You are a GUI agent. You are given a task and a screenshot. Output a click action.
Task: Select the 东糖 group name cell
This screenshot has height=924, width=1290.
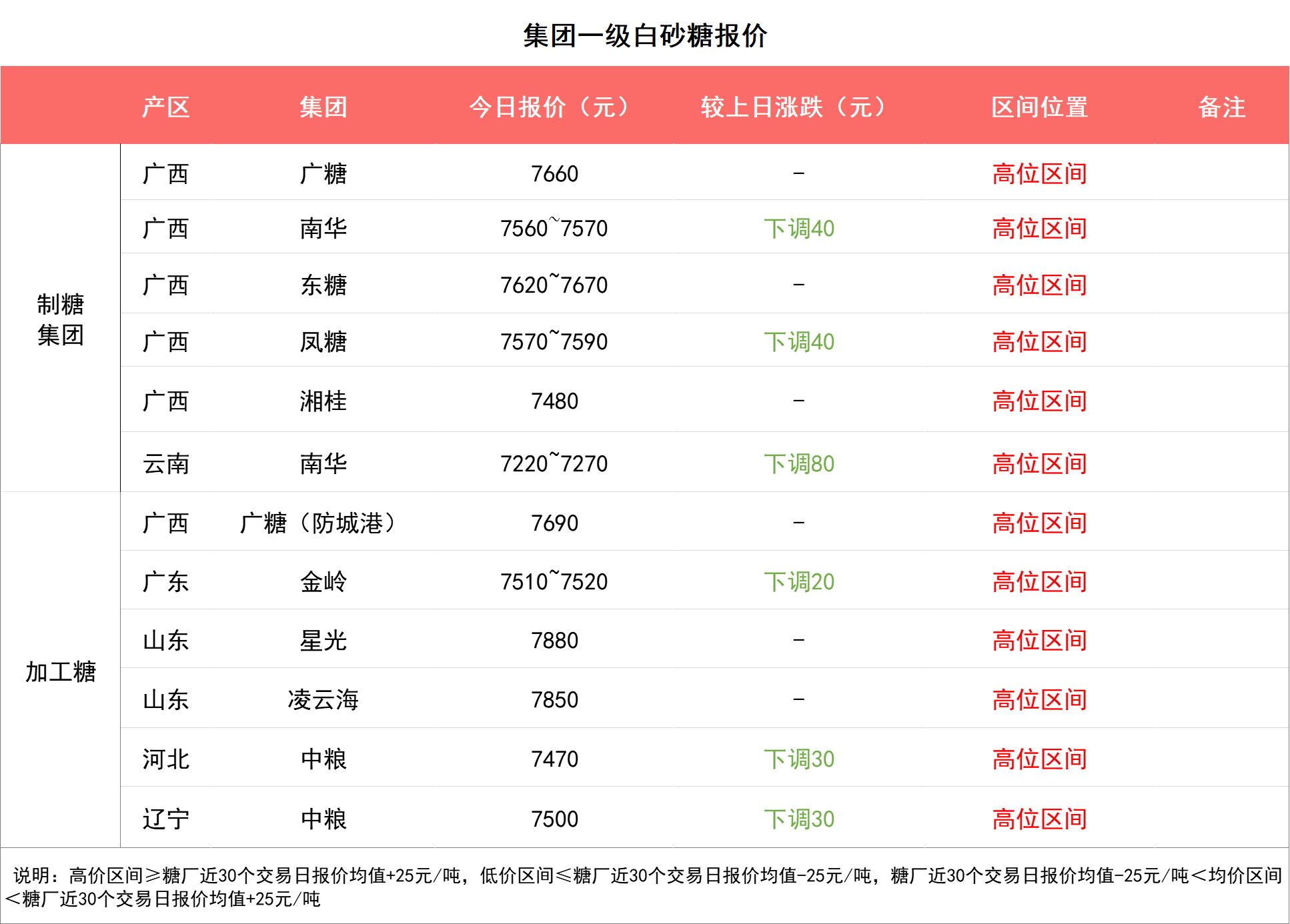coord(324,285)
